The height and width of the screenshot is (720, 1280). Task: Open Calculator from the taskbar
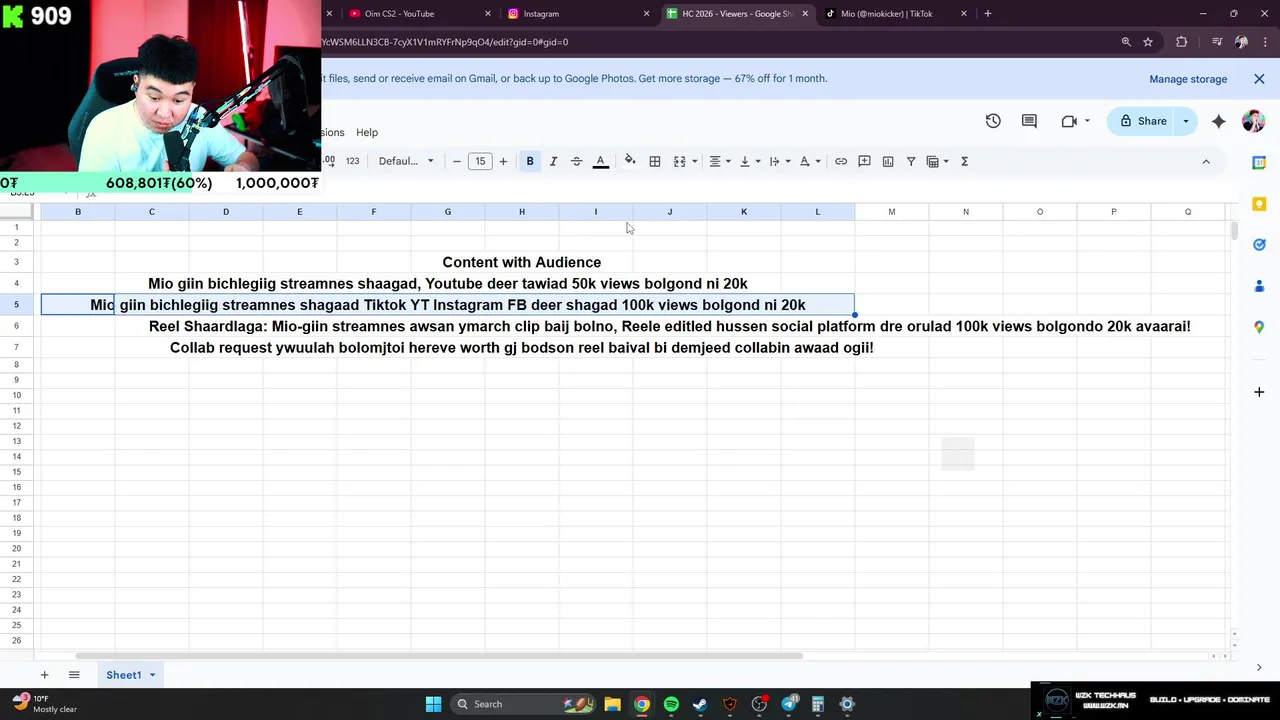(x=818, y=704)
